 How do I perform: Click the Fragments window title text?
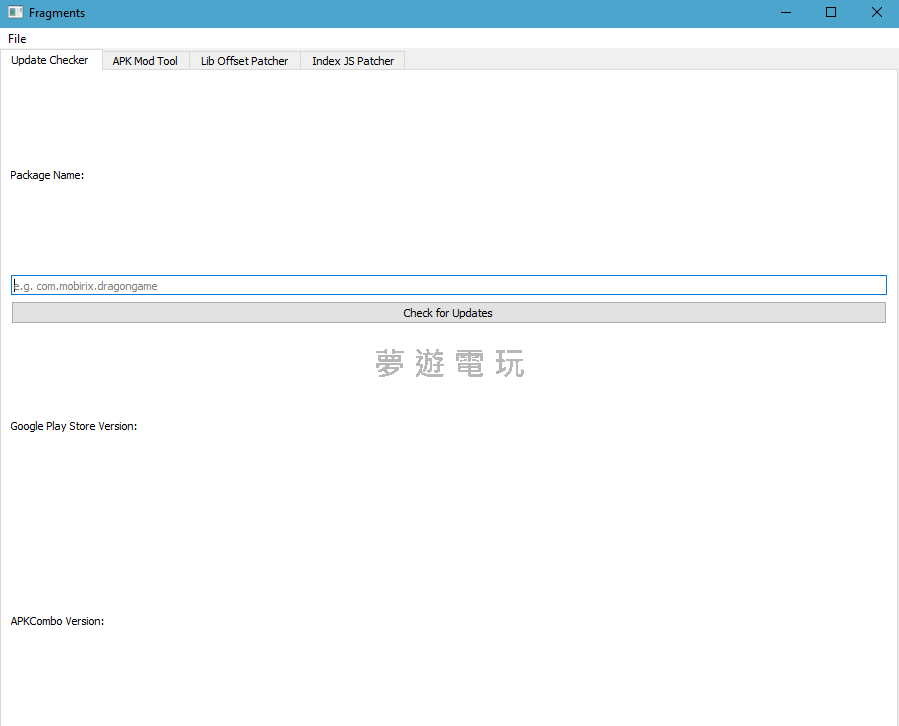click(x=57, y=13)
